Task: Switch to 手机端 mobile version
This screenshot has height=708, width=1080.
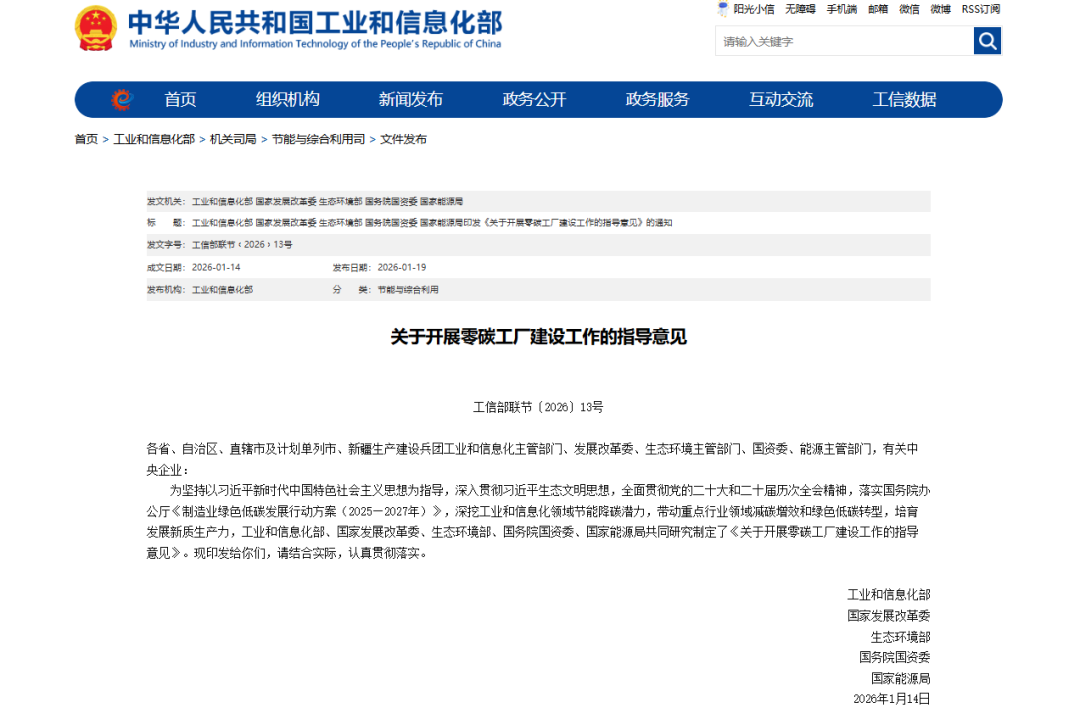Action: [840, 9]
